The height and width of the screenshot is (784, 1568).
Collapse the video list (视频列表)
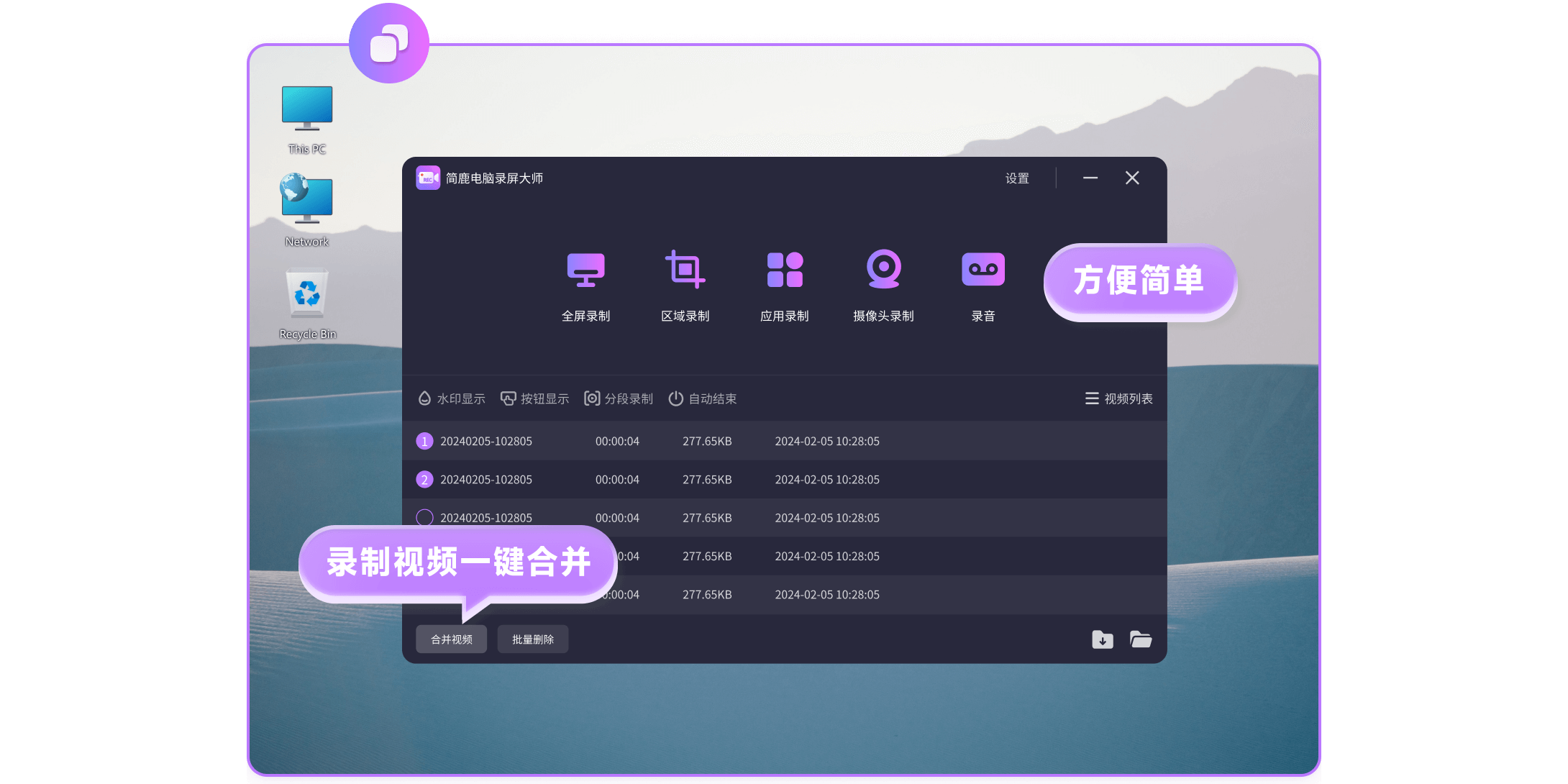pyautogui.click(x=1118, y=398)
